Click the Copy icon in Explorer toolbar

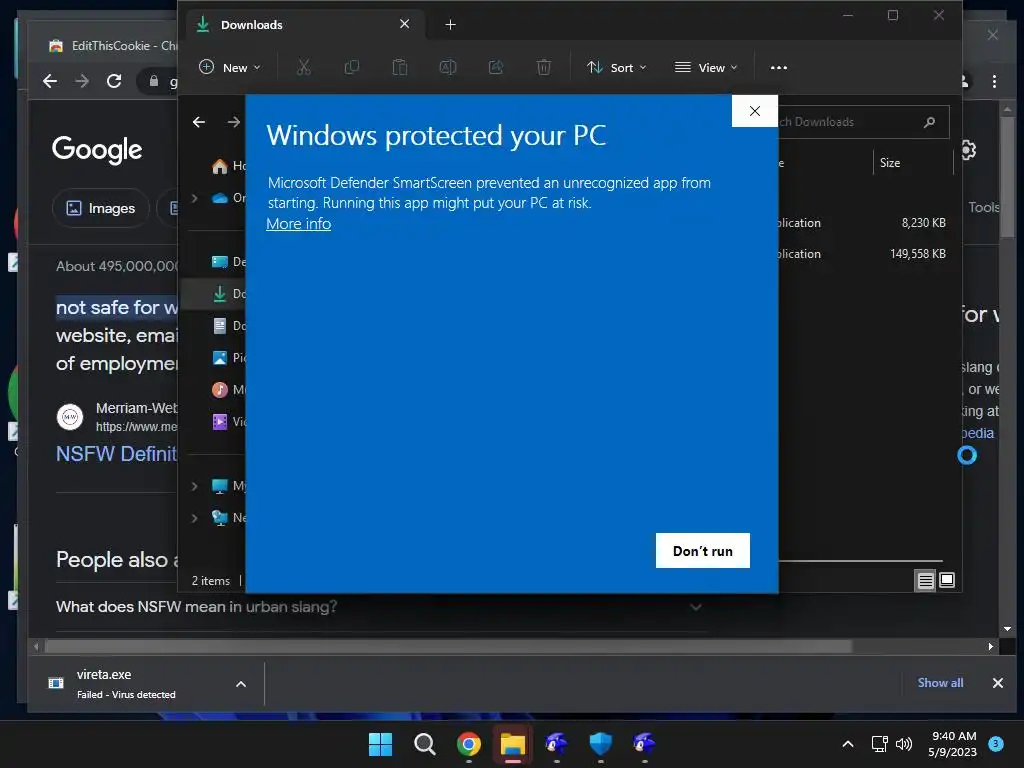(352, 67)
